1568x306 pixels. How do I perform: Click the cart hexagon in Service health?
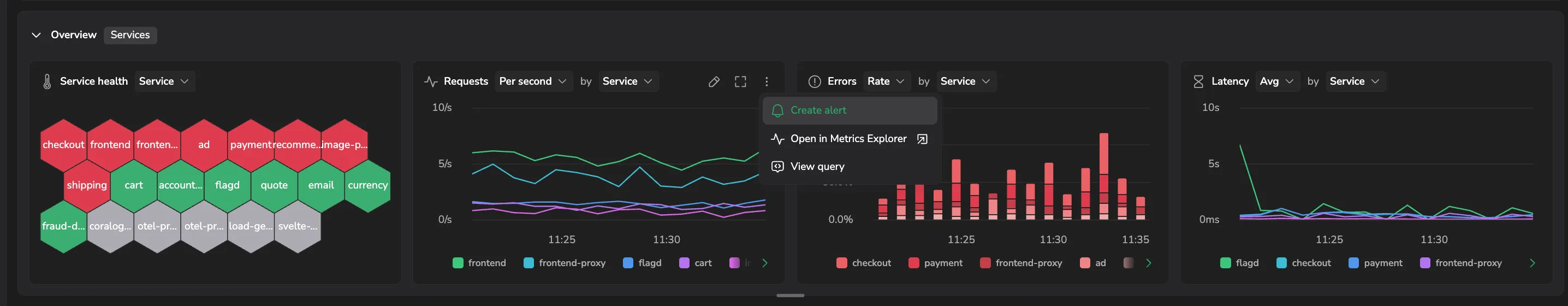(133, 185)
